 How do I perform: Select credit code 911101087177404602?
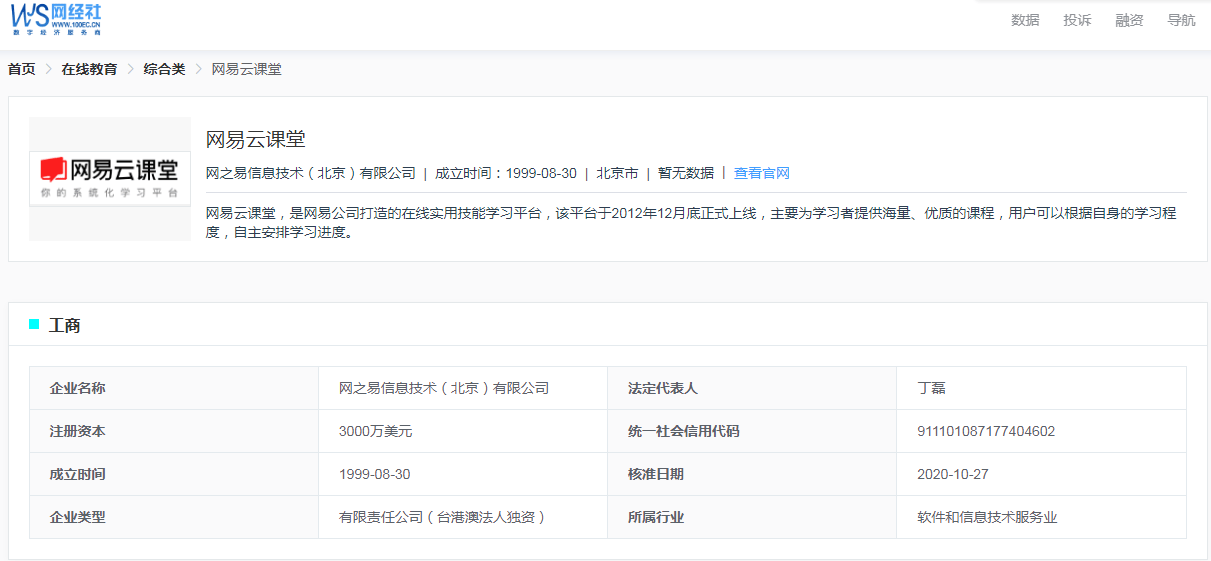1041,431
